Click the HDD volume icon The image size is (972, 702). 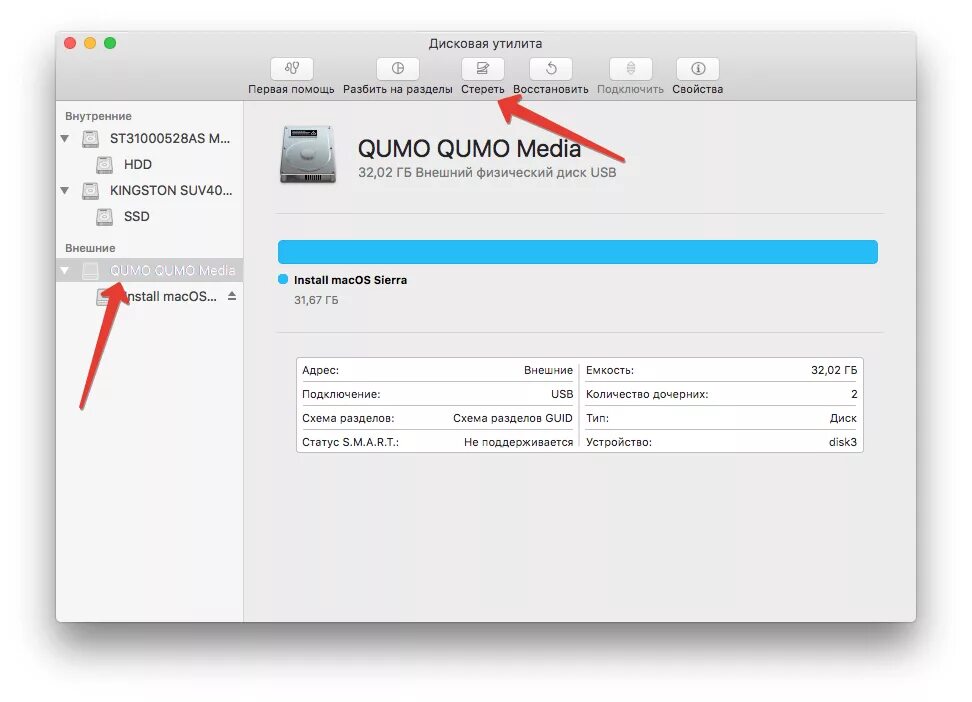pos(104,164)
